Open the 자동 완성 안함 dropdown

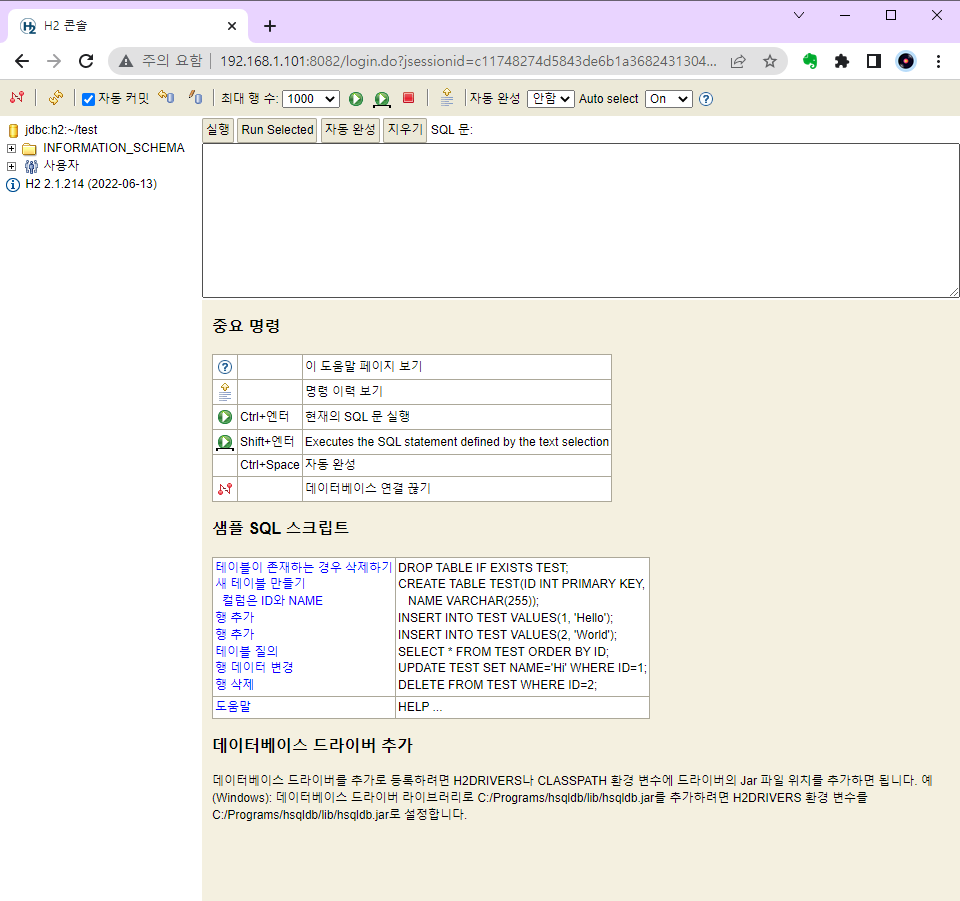(x=550, y=99)
